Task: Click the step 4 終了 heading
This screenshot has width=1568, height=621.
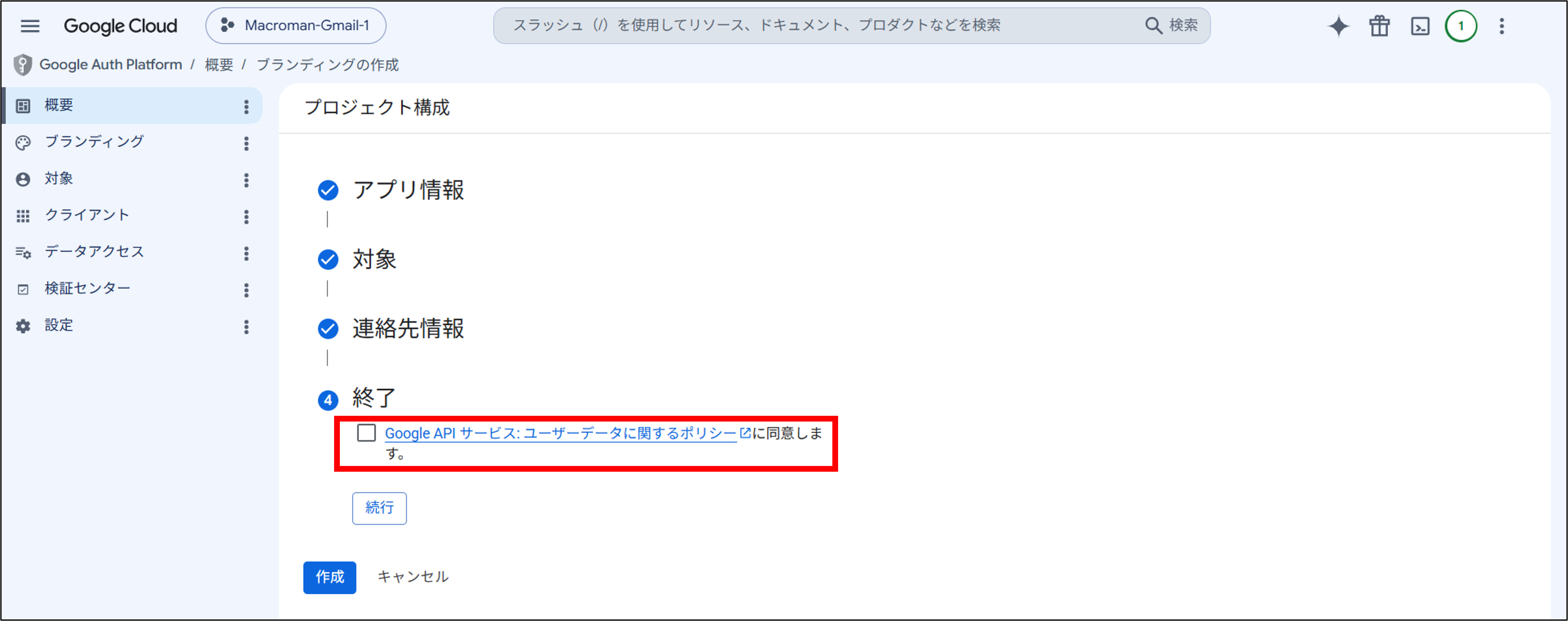Action: pyautogui.click(x=375, y=398)
